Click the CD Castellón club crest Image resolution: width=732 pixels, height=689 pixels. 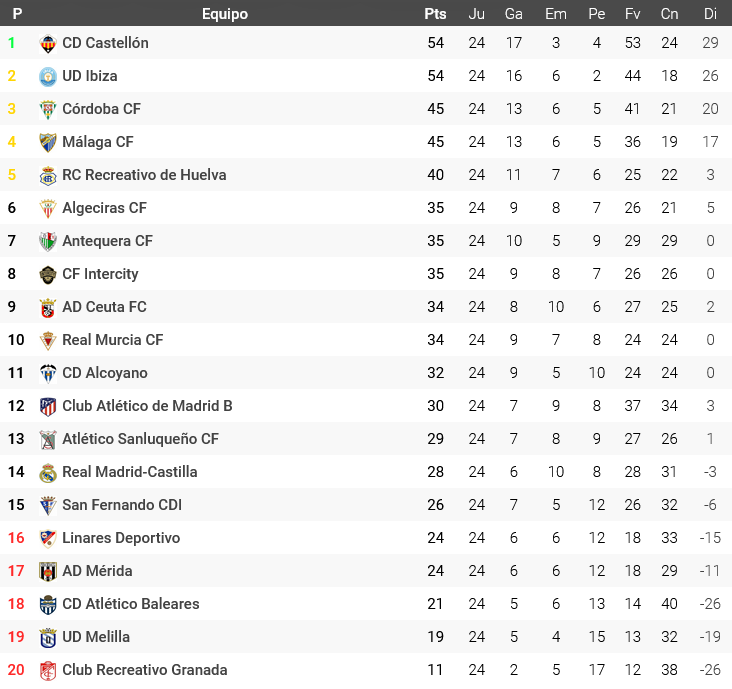[48, 43]
